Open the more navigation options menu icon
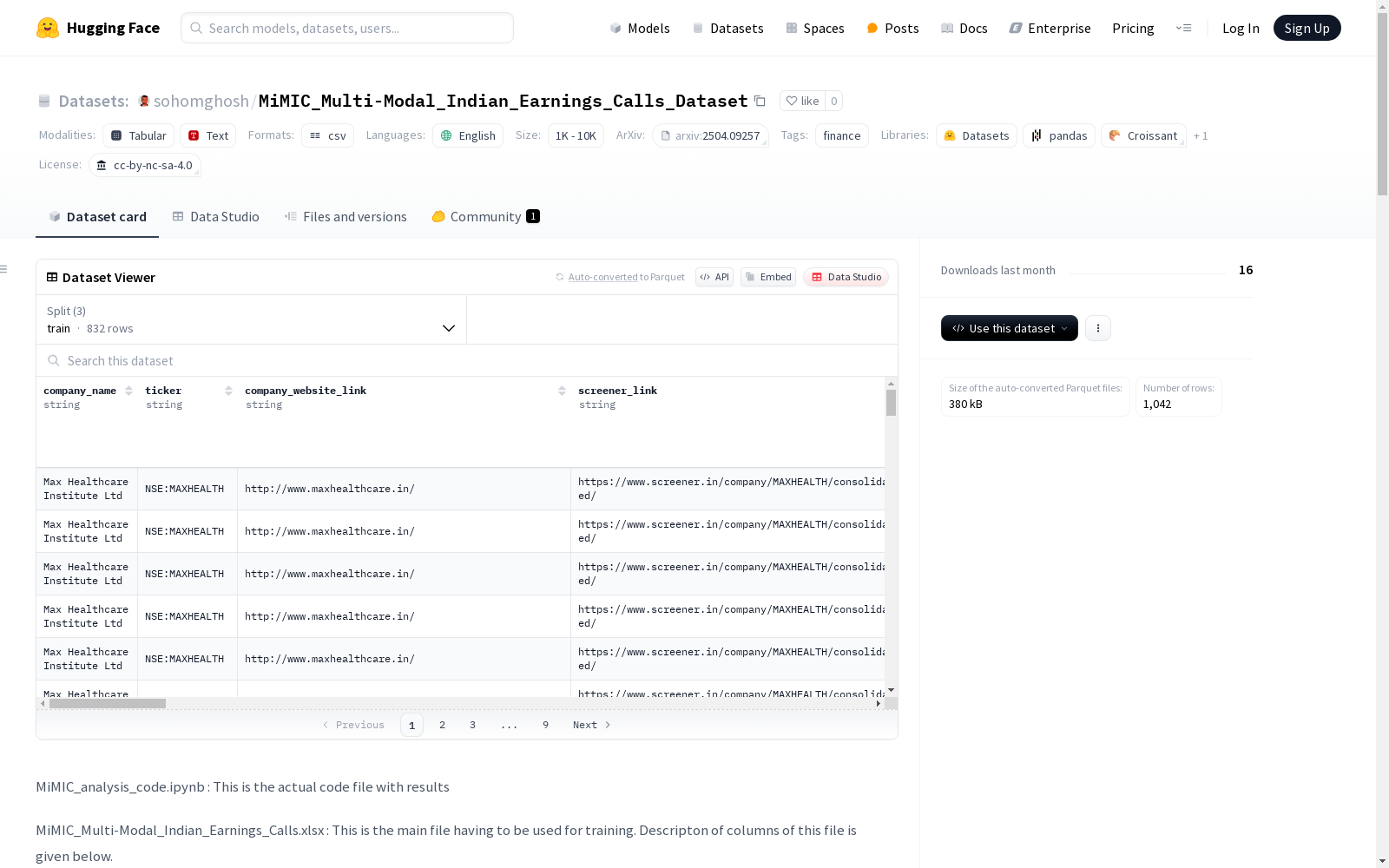 pos(1183,28)
